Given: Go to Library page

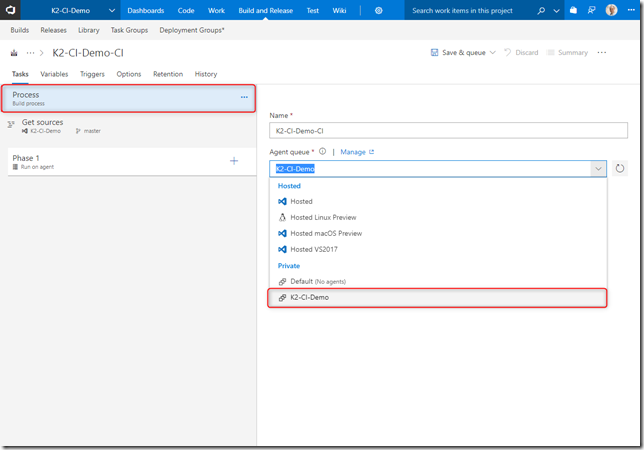Looking at the screenshot, I should click(x=89, y=30).
